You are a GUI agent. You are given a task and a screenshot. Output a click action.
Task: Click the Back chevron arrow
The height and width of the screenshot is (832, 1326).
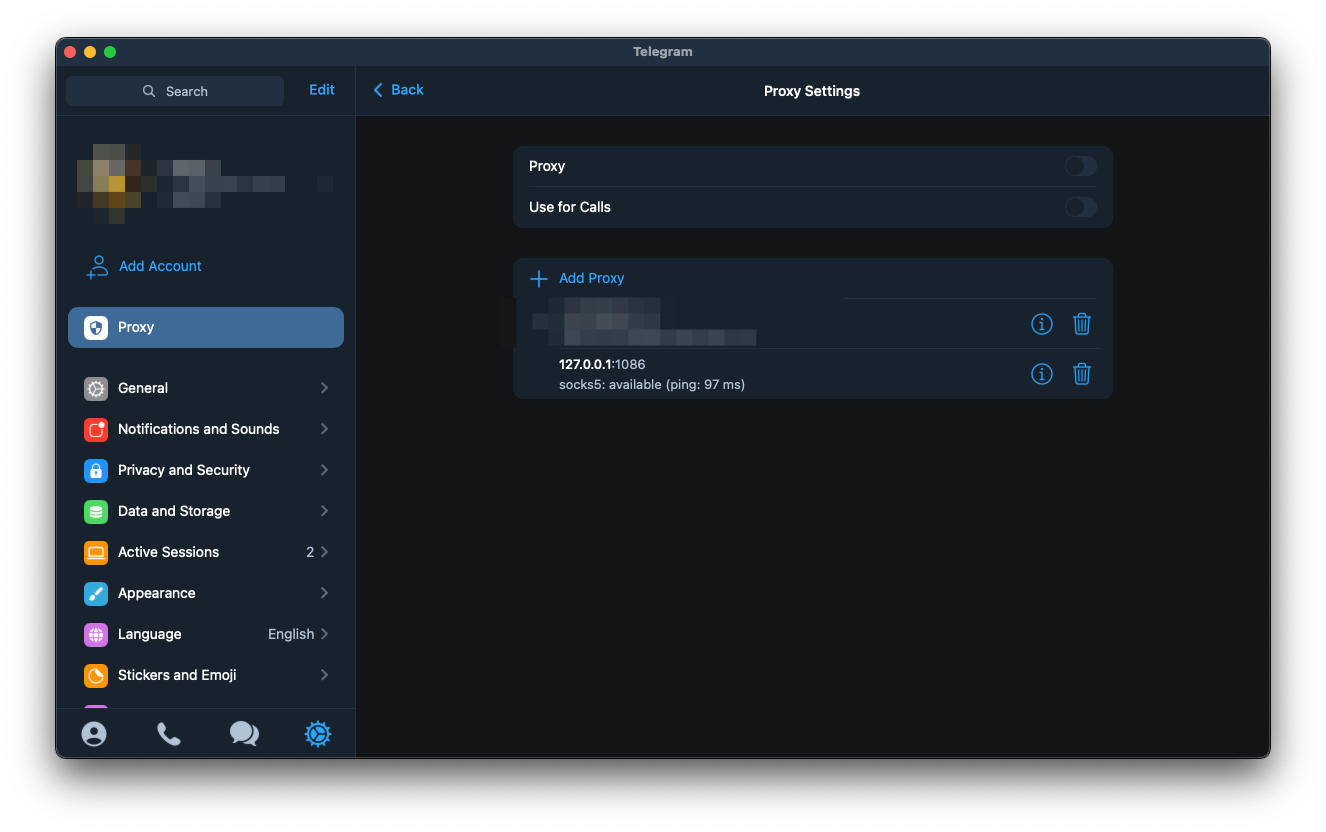point(378,90)
